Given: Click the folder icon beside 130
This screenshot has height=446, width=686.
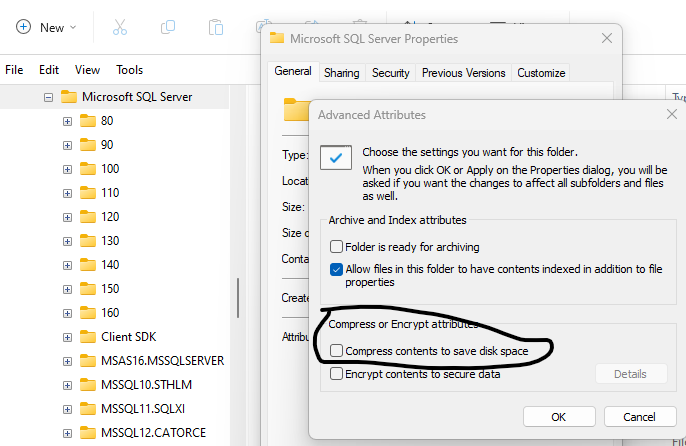Looking at the screenshot, I should click(88, 241).
